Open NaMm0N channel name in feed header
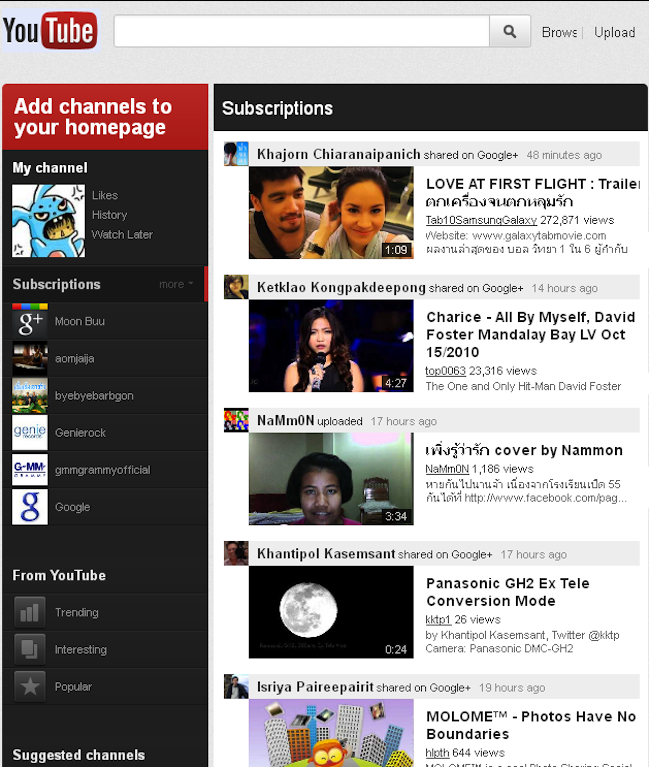 pyautogui.click(x=286, y=421)
